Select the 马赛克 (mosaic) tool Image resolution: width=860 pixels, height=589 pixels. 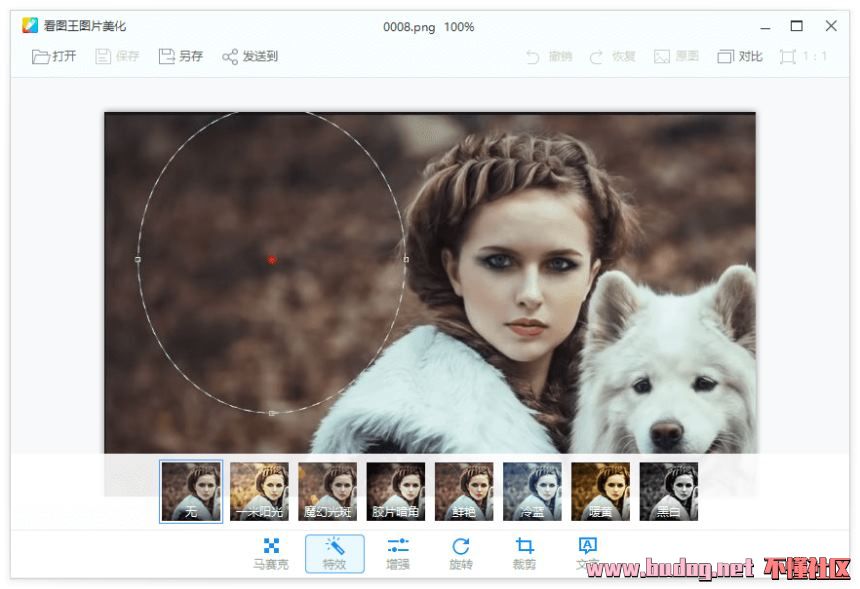coord(271,553)
